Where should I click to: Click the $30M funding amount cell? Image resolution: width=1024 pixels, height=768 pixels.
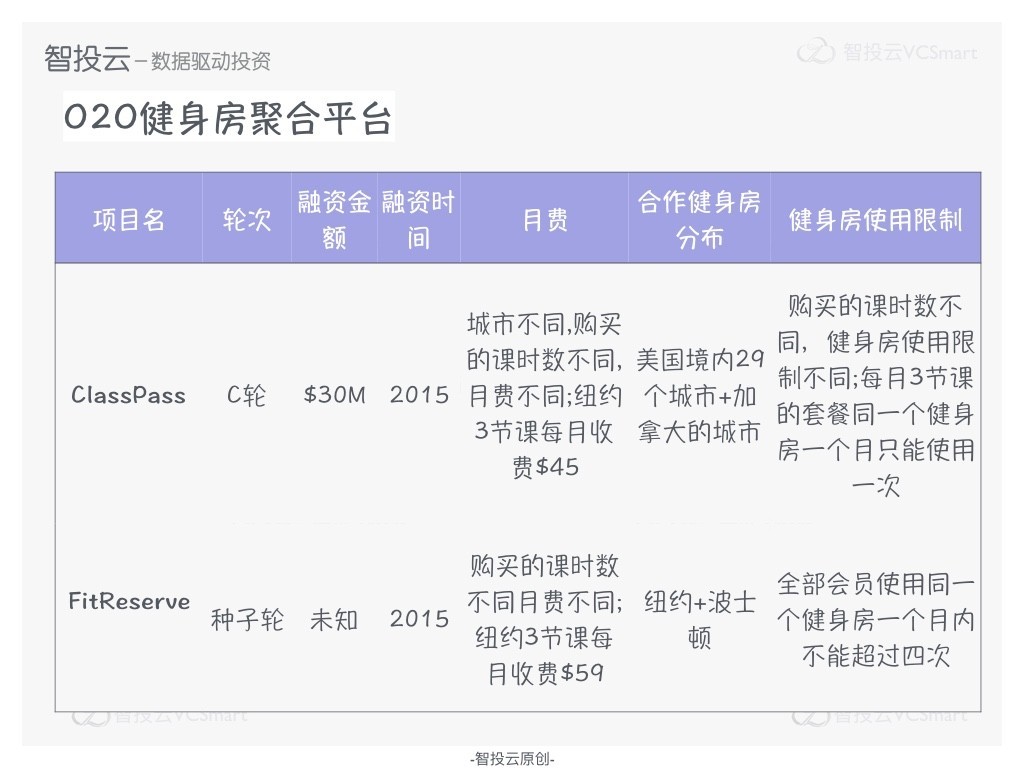pyautogui.click(x=334, y=394)
